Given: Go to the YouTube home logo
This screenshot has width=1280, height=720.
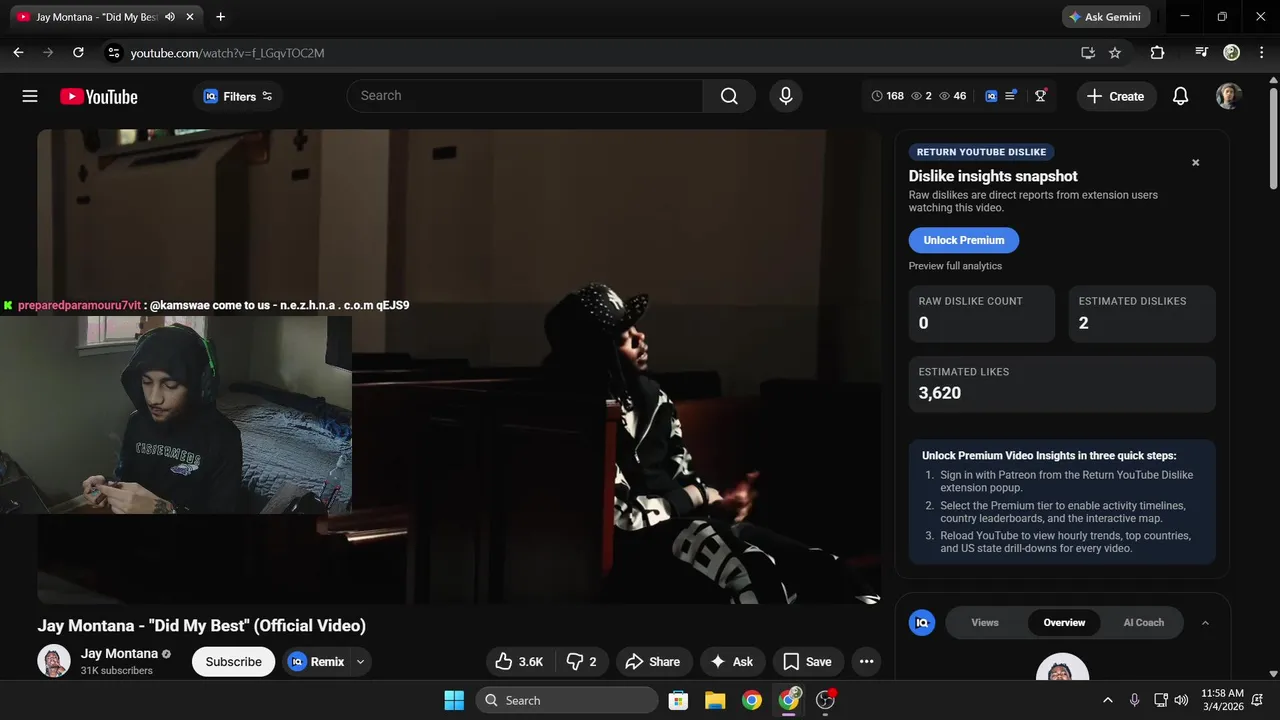Looking at the screenshot, I should pyautogui.click(x=98, y=96).
